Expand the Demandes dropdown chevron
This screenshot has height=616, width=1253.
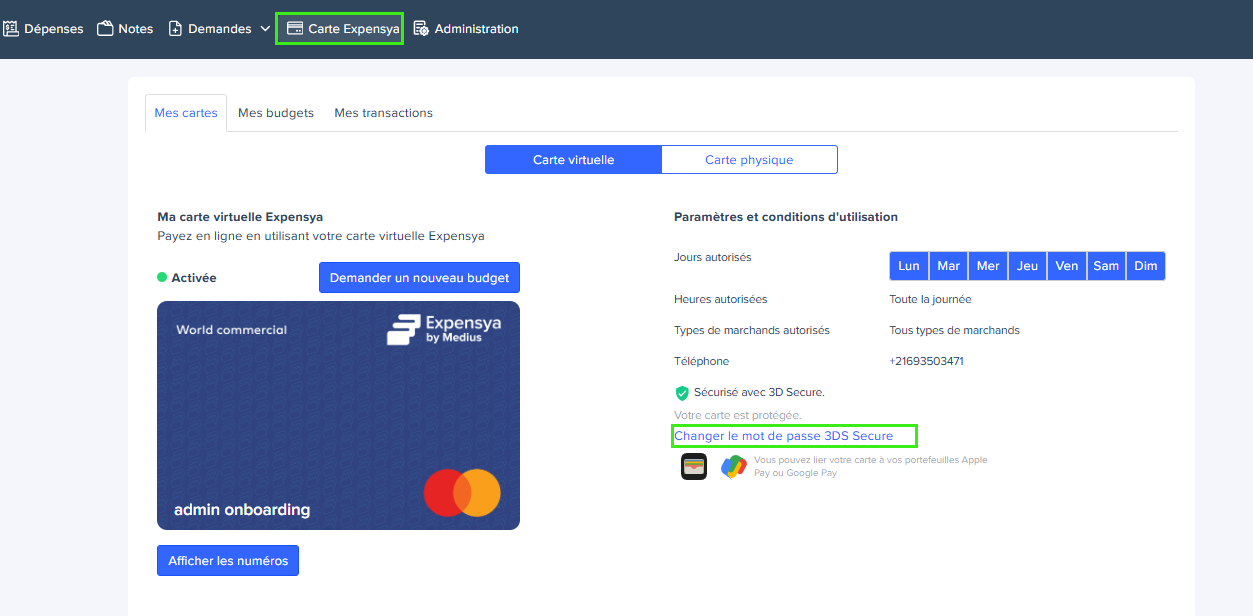(265, 29)
